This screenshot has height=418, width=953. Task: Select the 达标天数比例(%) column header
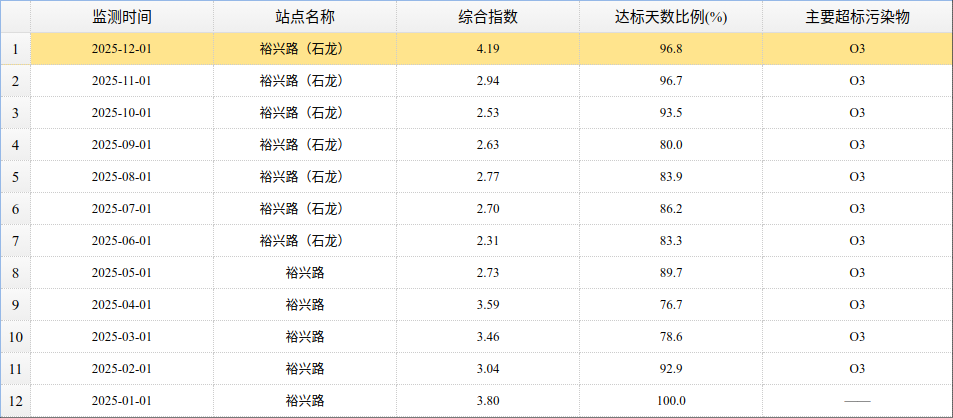(670, 17)
